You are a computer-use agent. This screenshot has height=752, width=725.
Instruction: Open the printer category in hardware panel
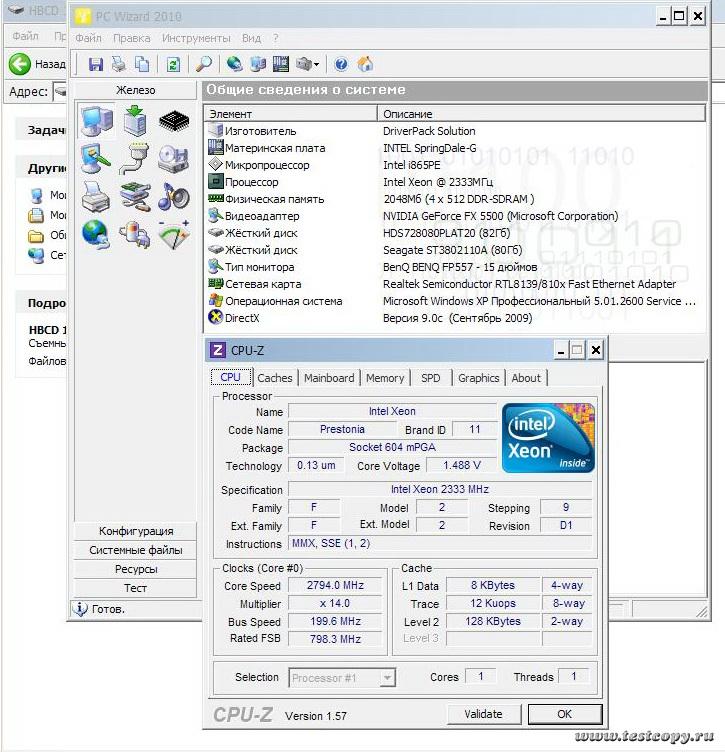pos(95,195)
